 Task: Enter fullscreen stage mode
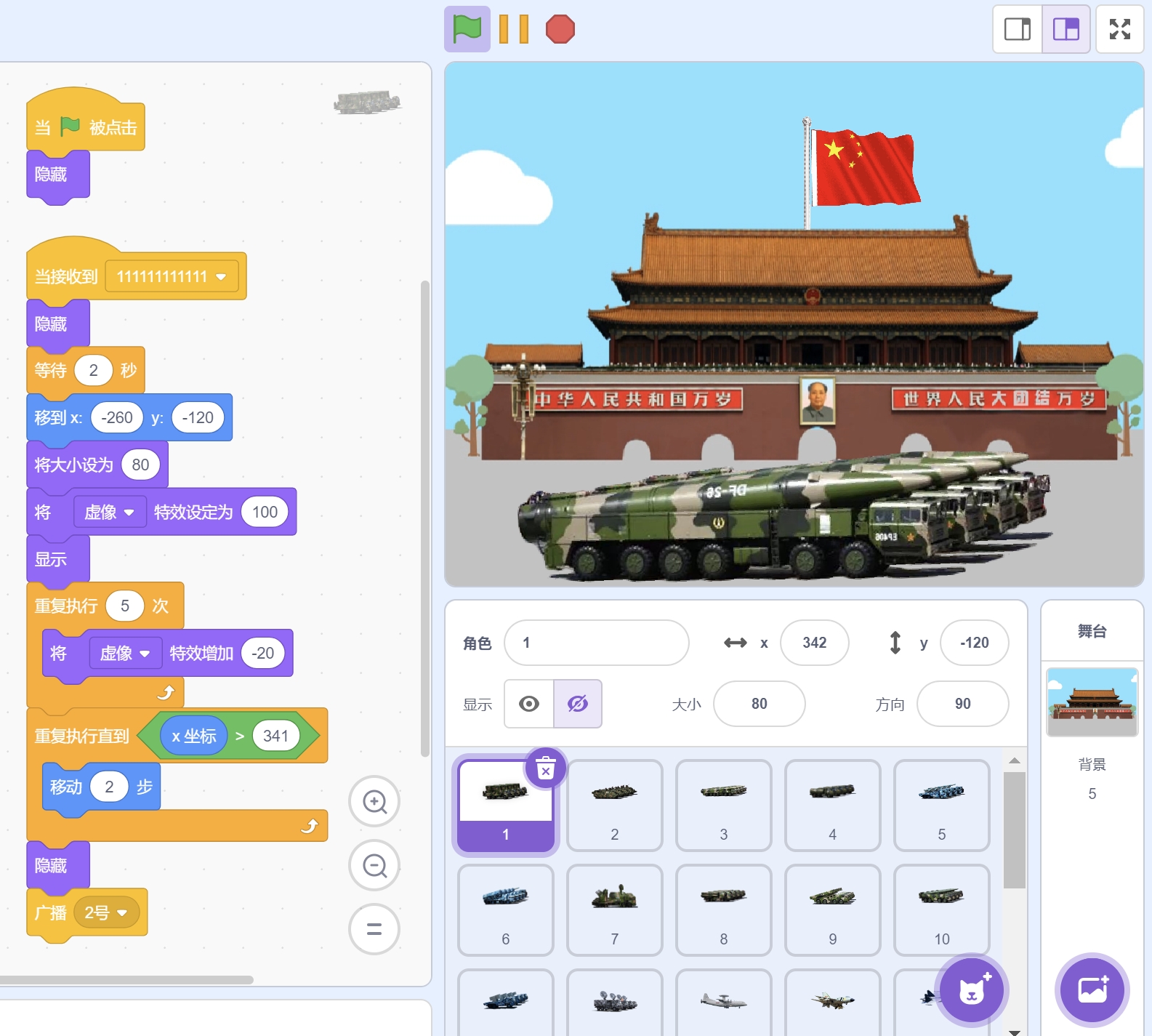1119,30
